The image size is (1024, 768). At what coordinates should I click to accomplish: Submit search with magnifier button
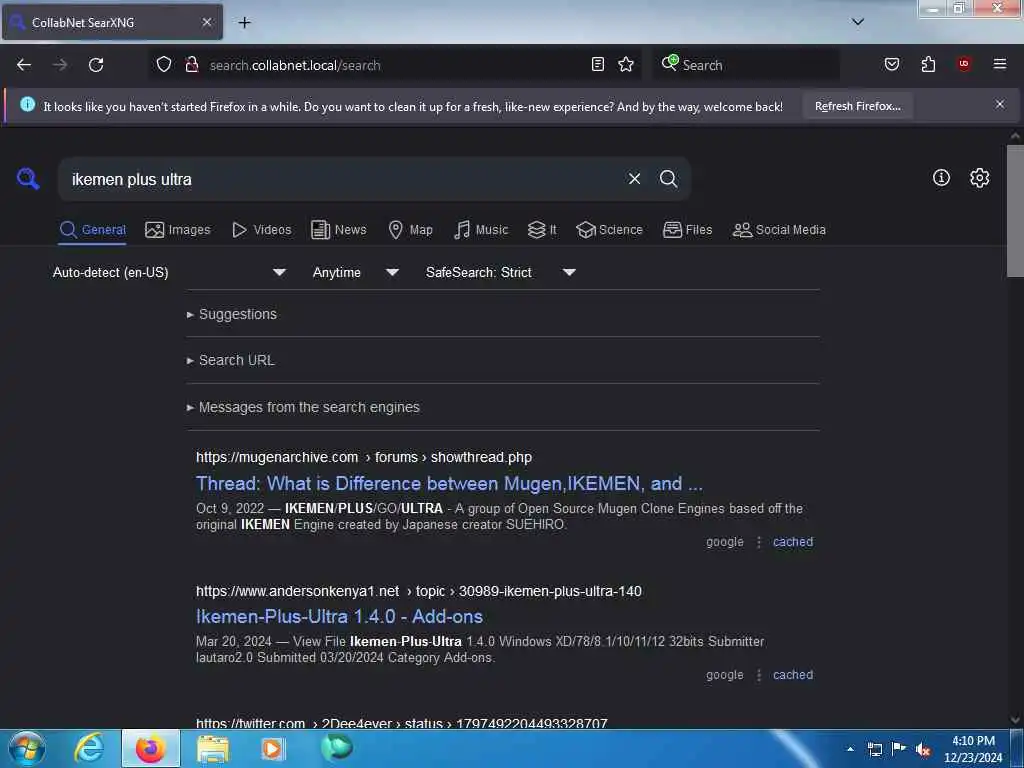click(668, 179)
